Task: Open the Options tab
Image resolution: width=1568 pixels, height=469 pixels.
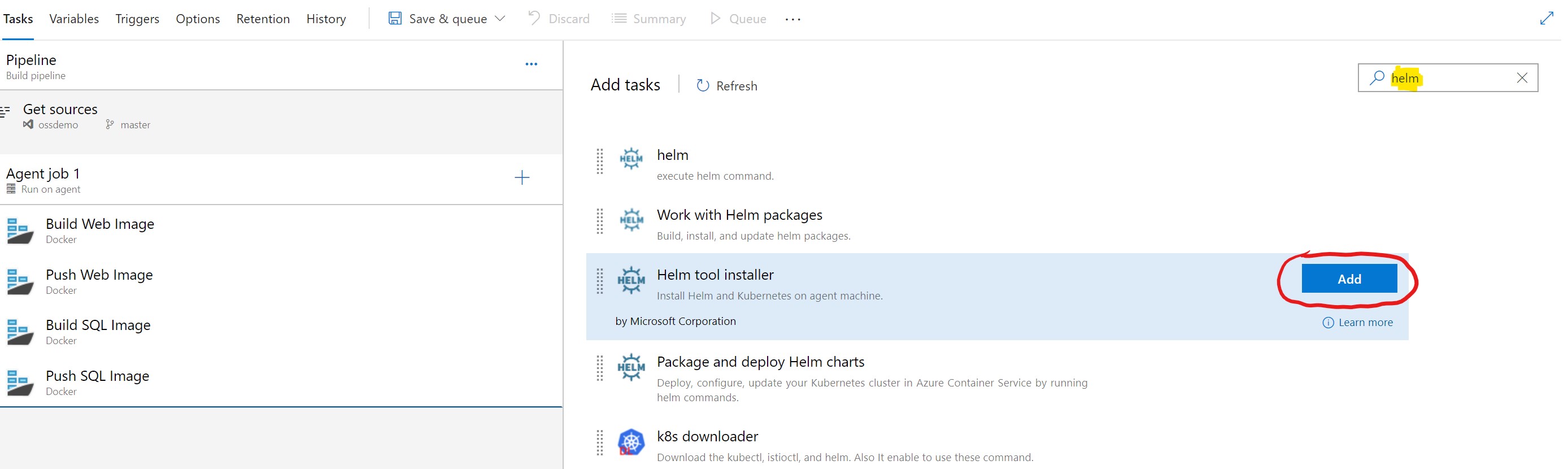Action: coord(198,19)
